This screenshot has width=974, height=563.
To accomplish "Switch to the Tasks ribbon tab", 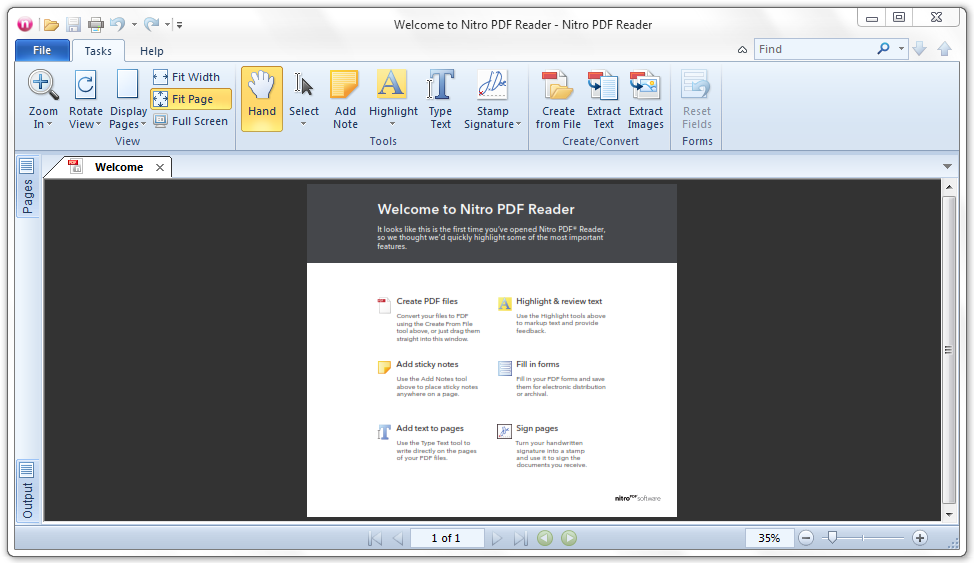I will pyautogui.click(x=98, y=51).
